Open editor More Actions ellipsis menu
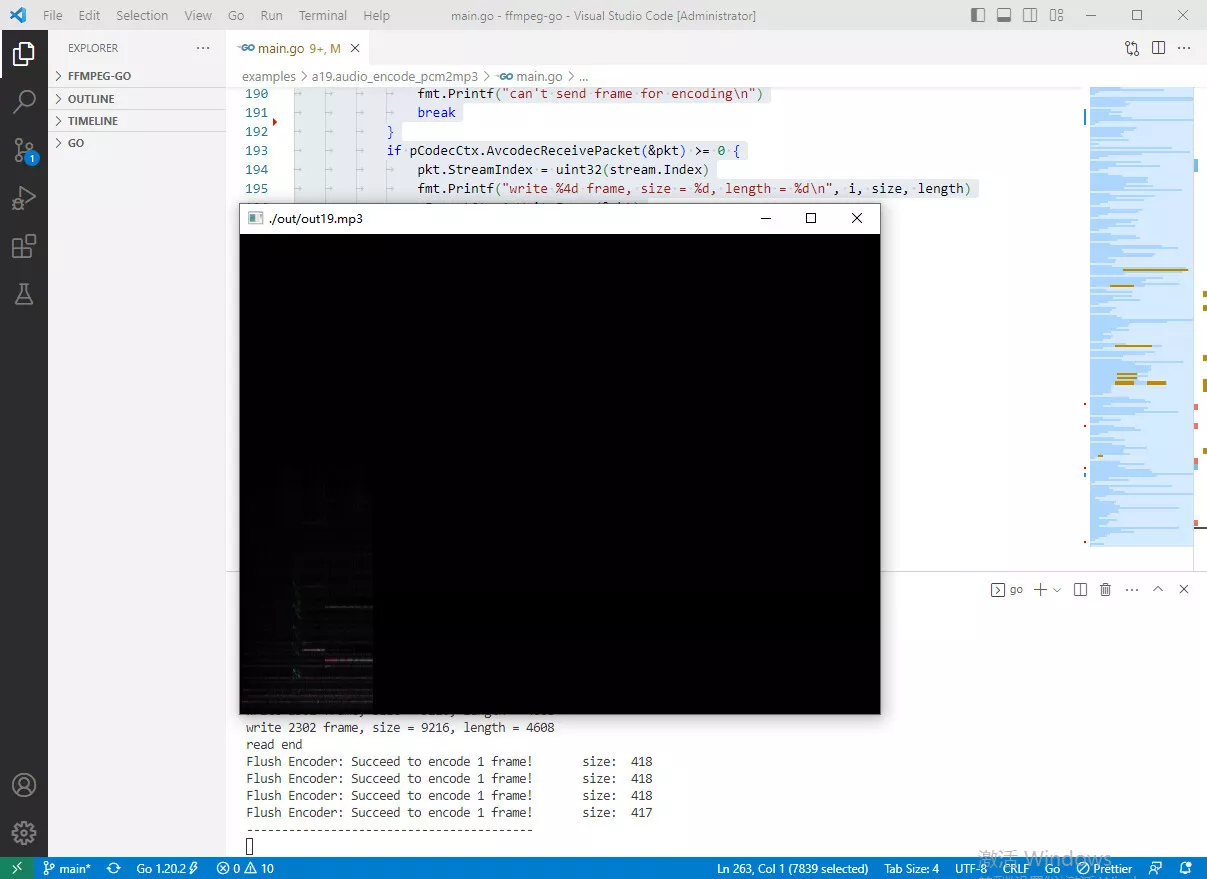This screenshot has height=879, width=1207. pyautogui.click(x=1184, y=48)
